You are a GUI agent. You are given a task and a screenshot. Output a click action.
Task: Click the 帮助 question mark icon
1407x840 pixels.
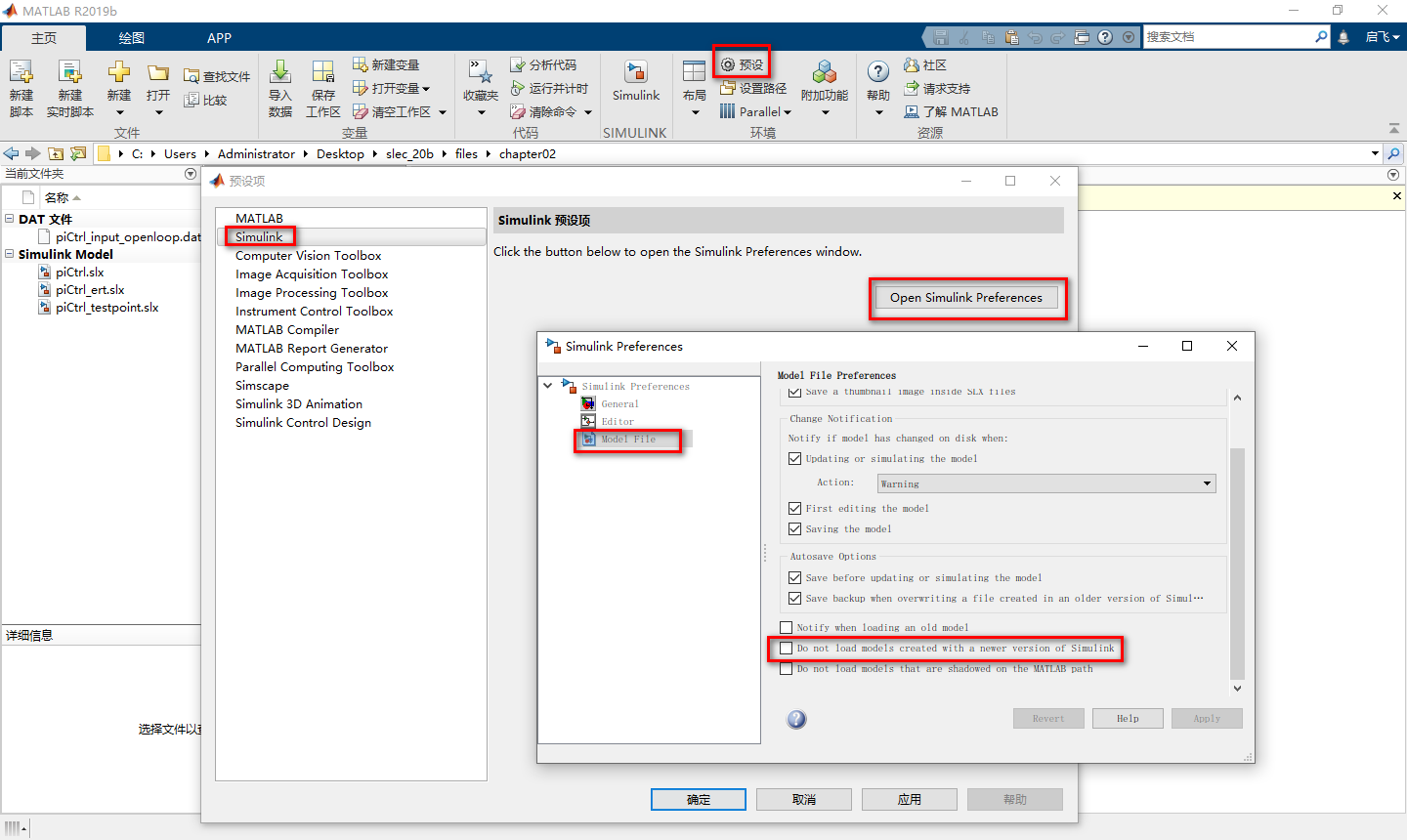878,72
